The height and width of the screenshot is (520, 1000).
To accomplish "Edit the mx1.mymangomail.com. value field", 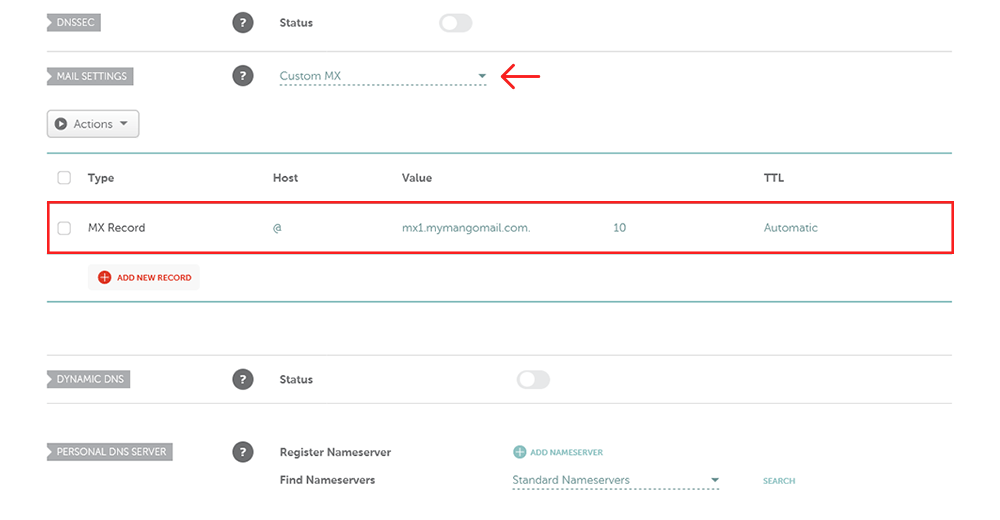I will (466, 228).
